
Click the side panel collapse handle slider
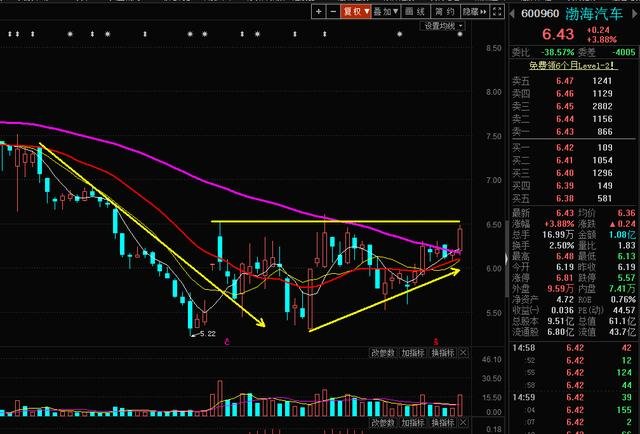507,259
